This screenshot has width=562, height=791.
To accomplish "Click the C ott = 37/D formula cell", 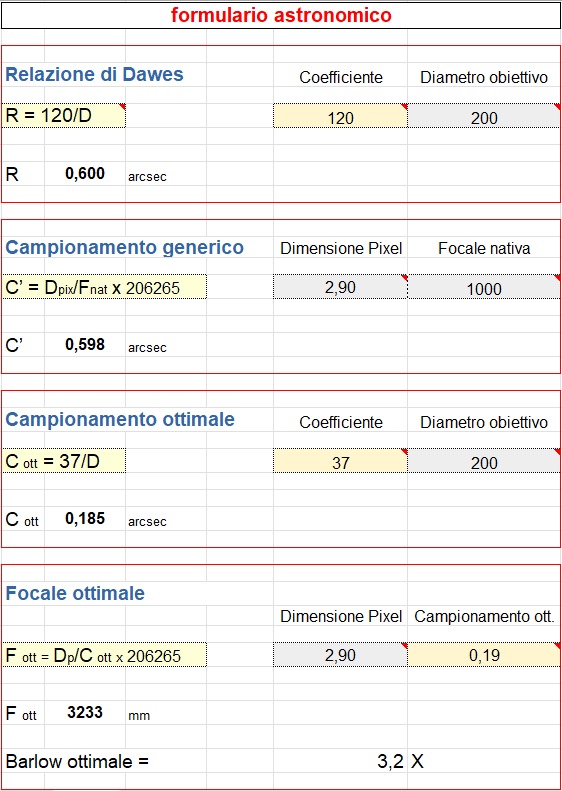I will tap(64, 461).
